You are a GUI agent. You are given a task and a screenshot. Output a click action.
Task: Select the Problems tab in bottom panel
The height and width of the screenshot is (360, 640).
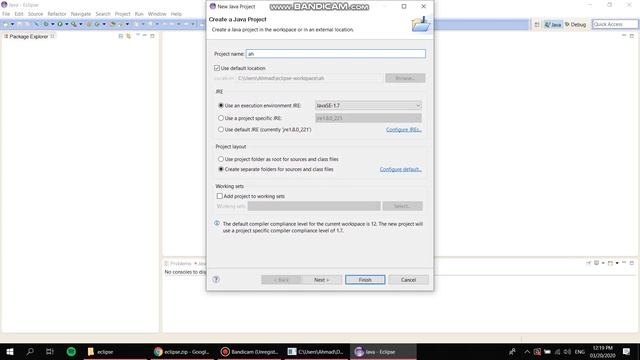pos(178,263)
